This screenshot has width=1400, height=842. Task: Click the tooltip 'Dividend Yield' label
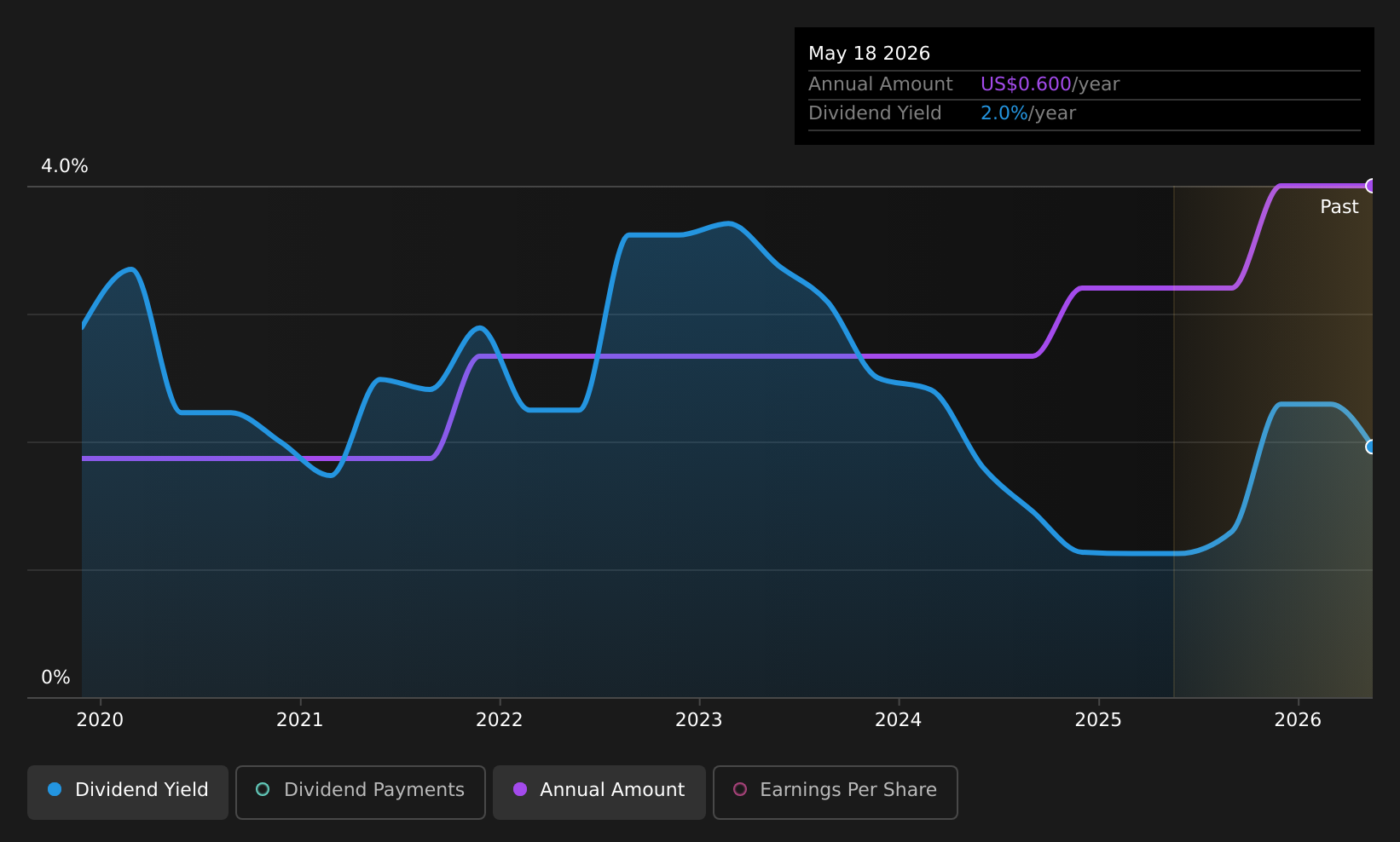pos(875,113)
